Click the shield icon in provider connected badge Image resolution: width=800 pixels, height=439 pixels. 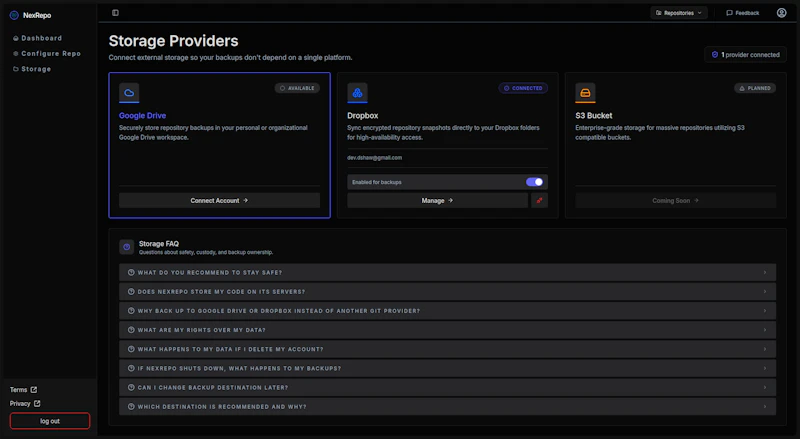click(715, 55)
